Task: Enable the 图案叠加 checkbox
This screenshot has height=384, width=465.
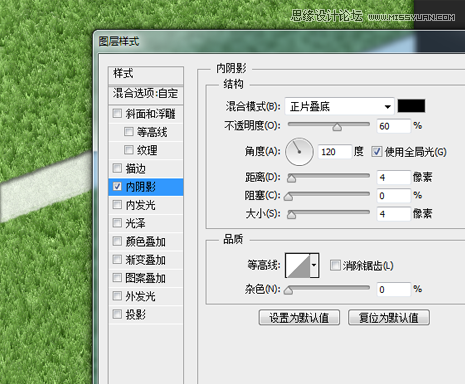Action: (x=117, y=277)
